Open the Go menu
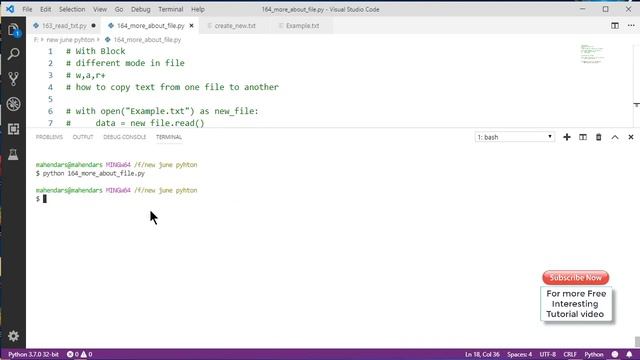640x360 pixels. pos(119,9)
